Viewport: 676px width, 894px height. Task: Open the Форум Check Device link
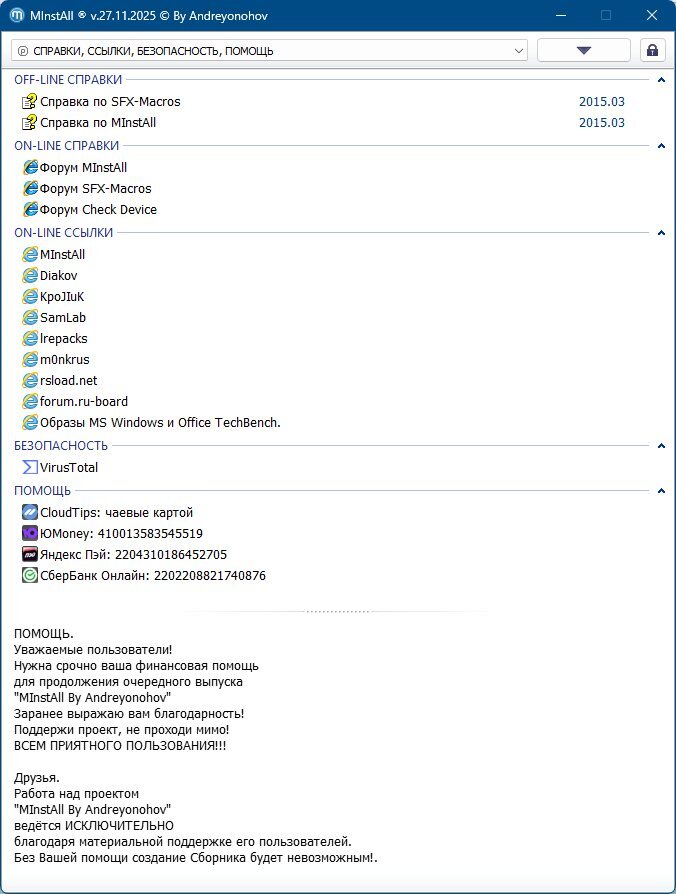pyautogui.click(x=98, y=209)
